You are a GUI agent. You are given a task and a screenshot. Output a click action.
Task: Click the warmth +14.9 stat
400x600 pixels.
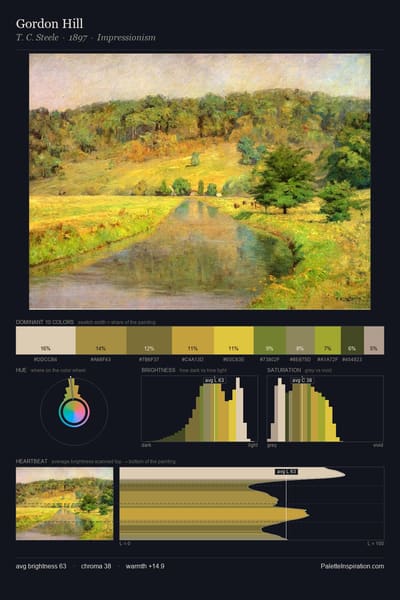145,566
